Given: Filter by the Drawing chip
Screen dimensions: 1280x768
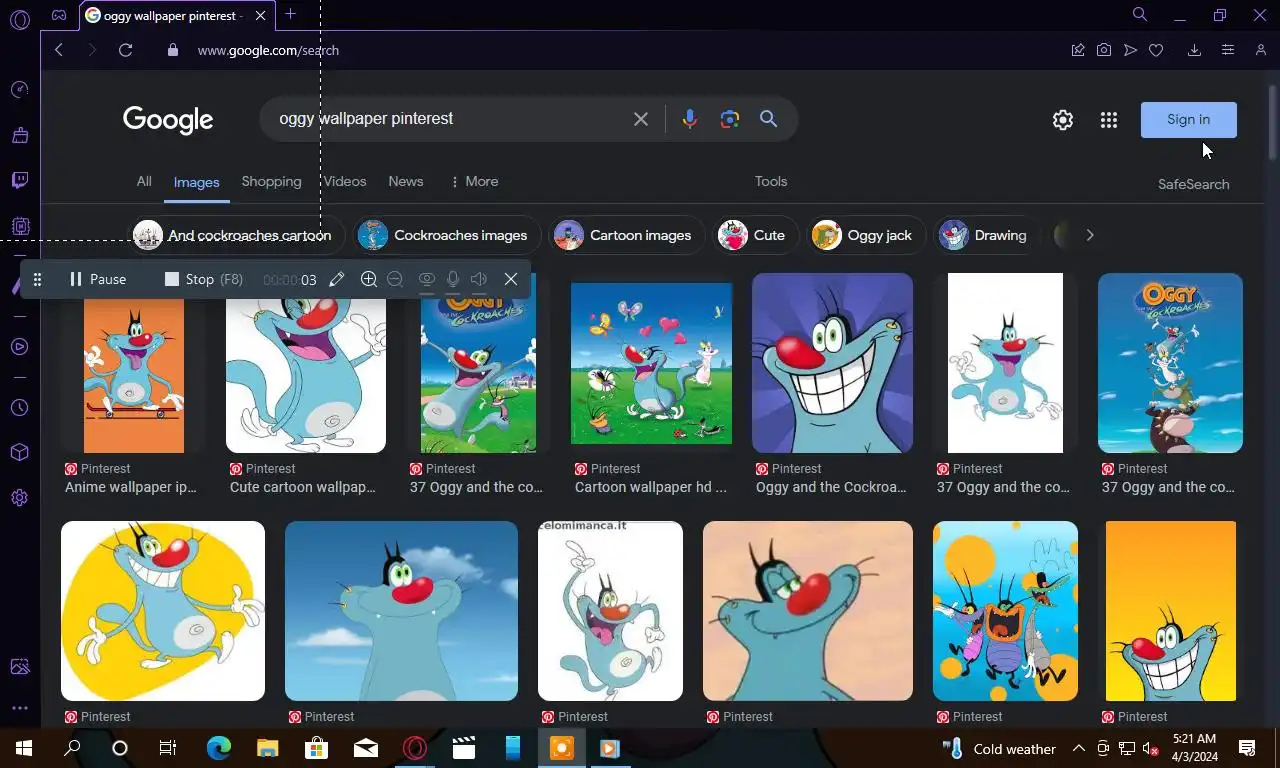Looking at the screenshot, I should point(985,235).
